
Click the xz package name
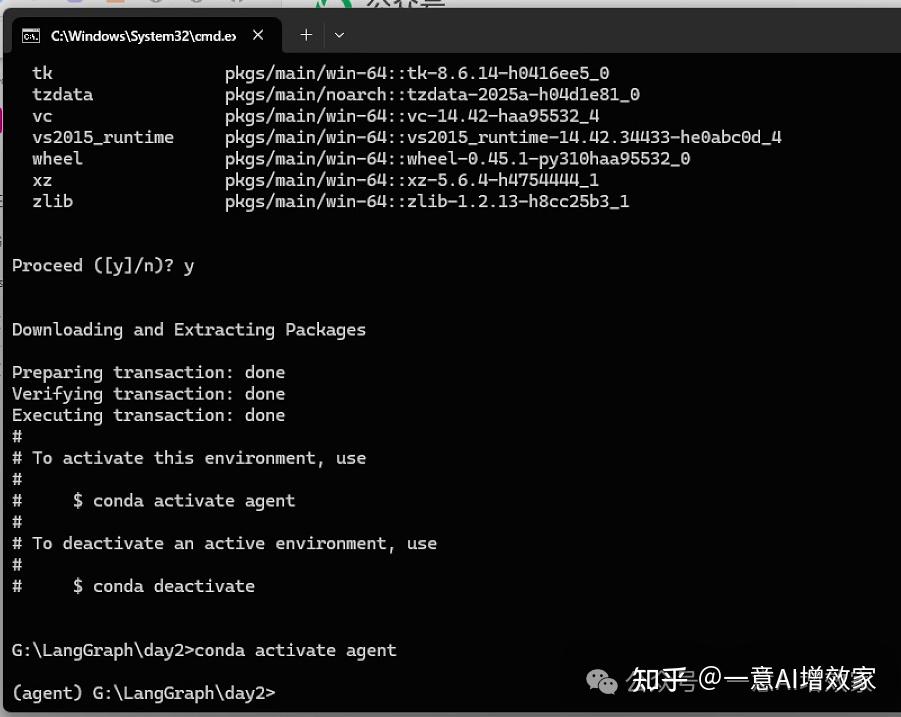tap(42, 180)
